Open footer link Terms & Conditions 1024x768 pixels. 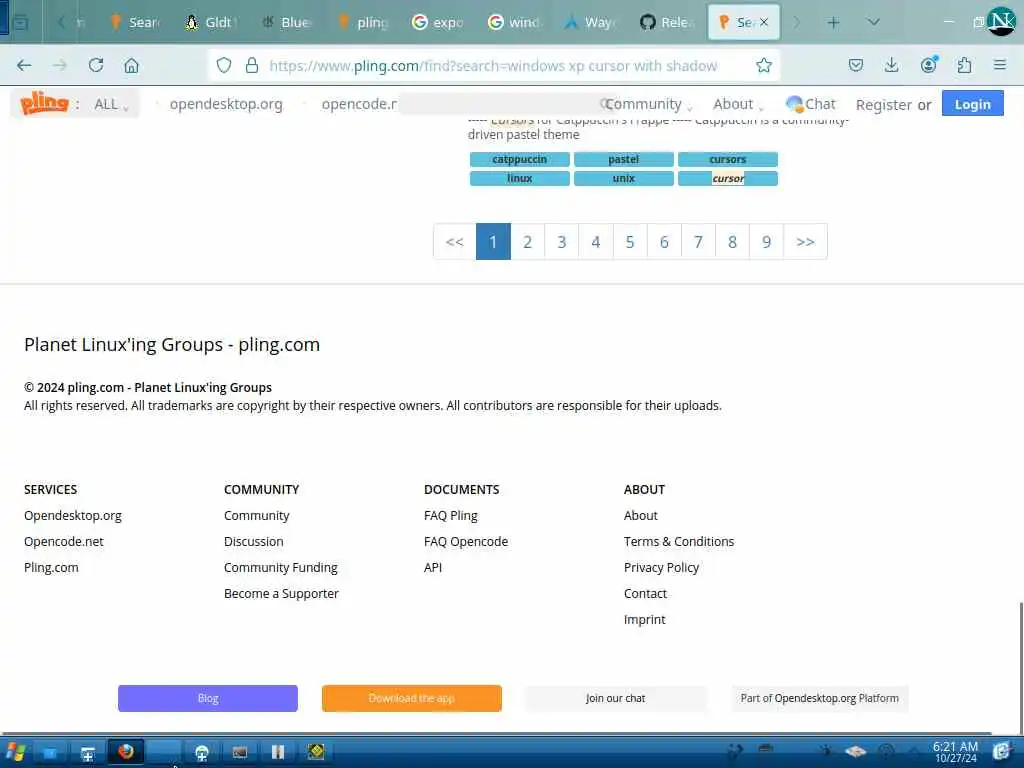(679, 541)
